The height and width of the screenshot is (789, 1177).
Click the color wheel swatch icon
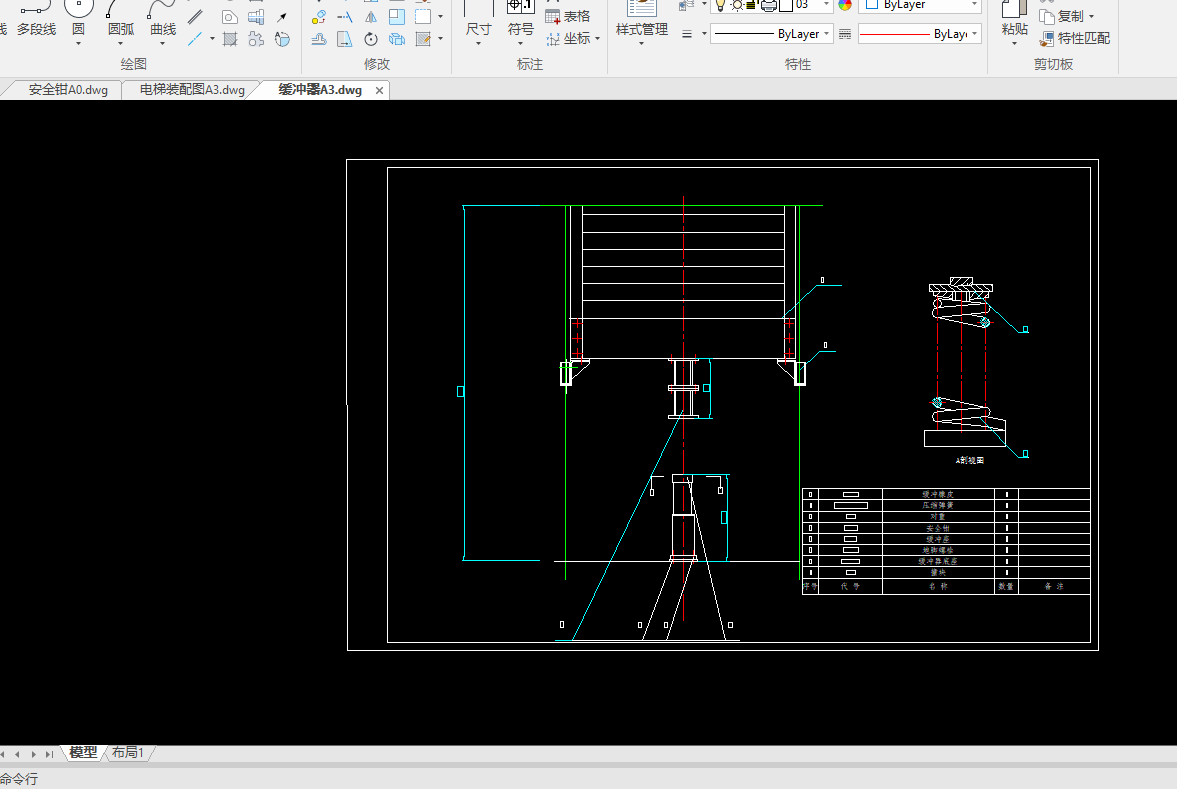point(845,5)
